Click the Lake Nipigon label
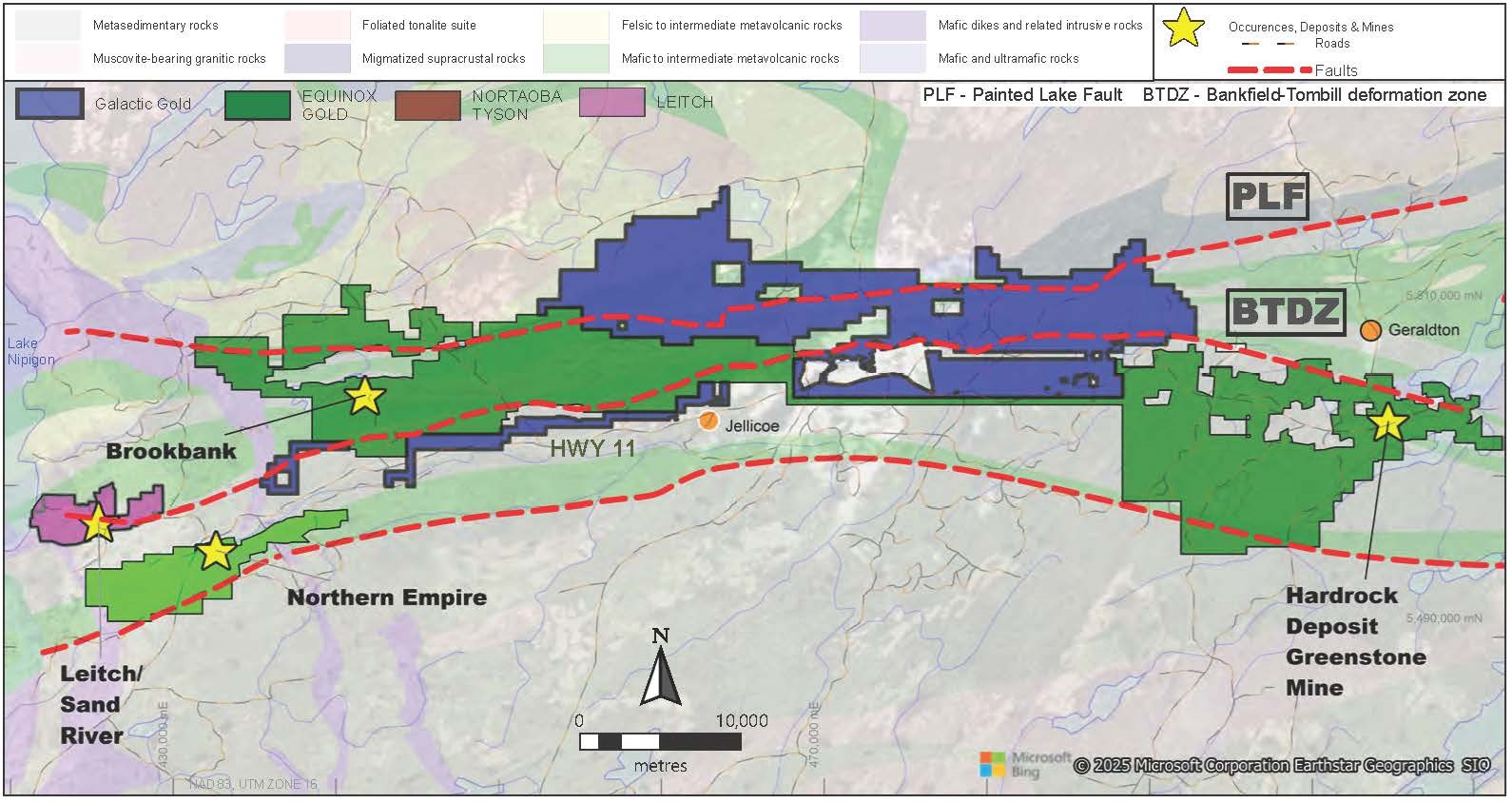 pos(29,351)
